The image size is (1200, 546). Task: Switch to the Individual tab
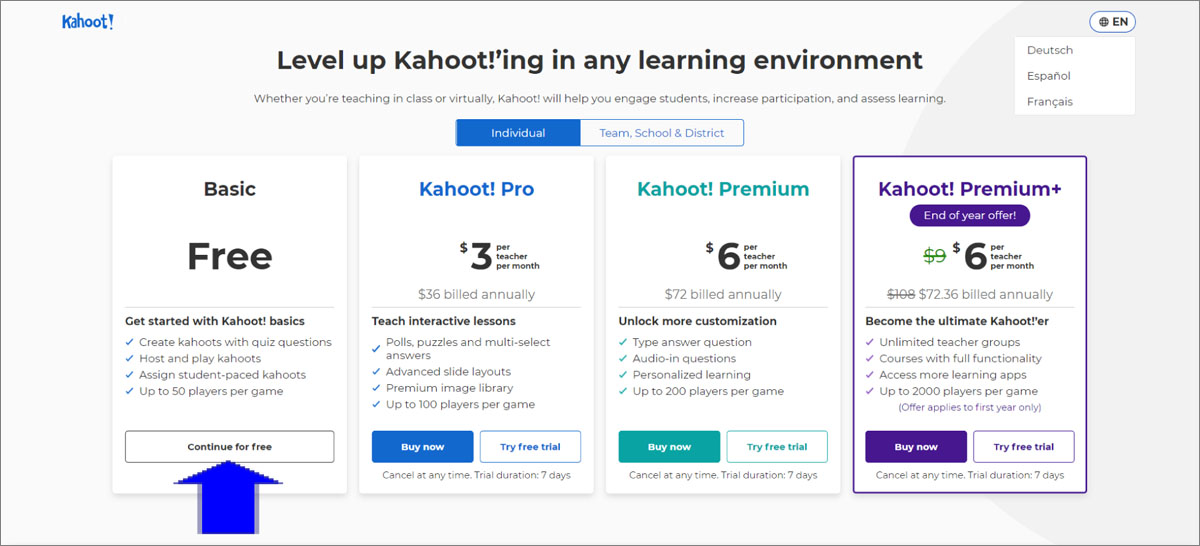(x=518, y=133)
